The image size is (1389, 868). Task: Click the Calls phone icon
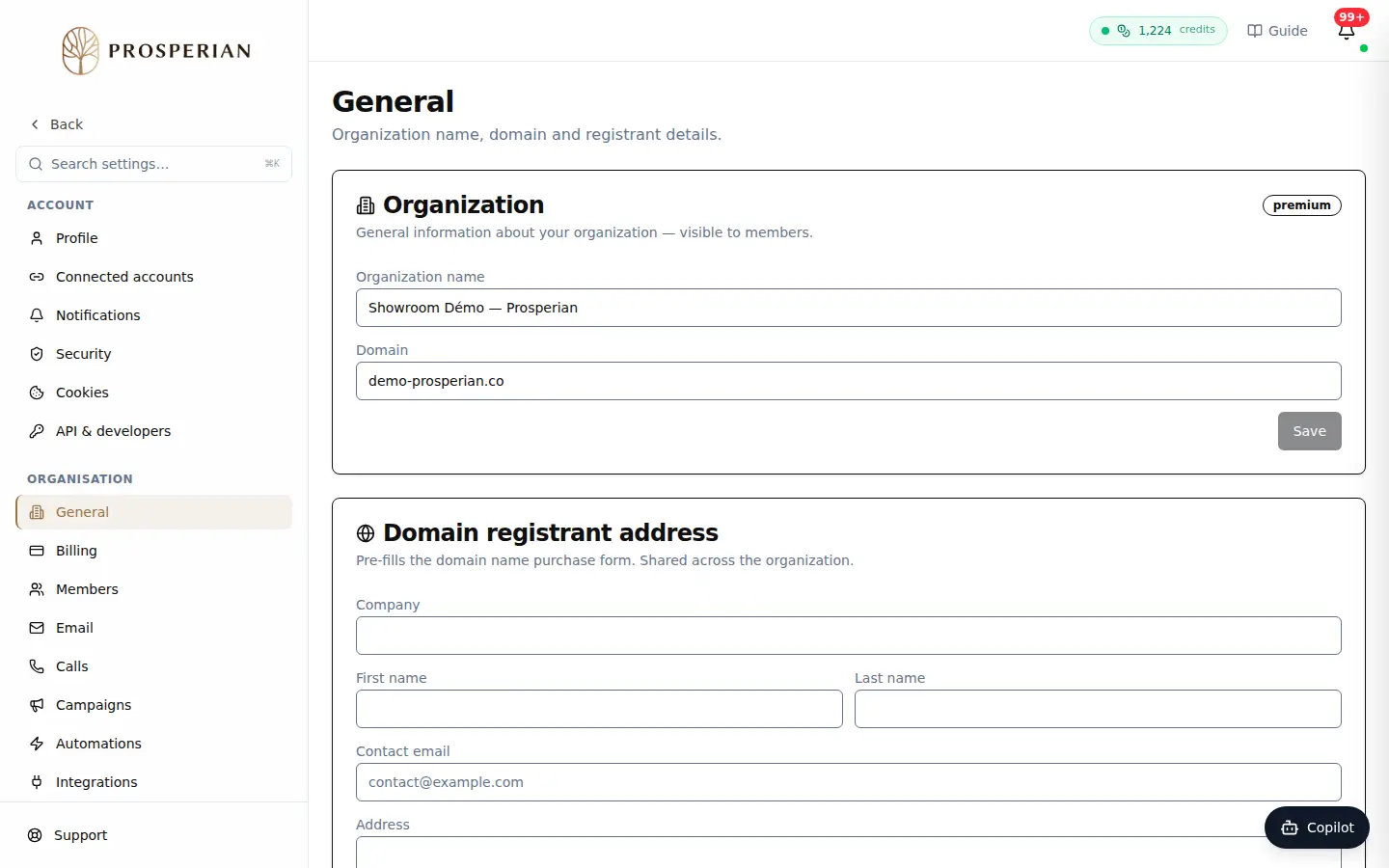pyautogui.click(x=37, y=666)
